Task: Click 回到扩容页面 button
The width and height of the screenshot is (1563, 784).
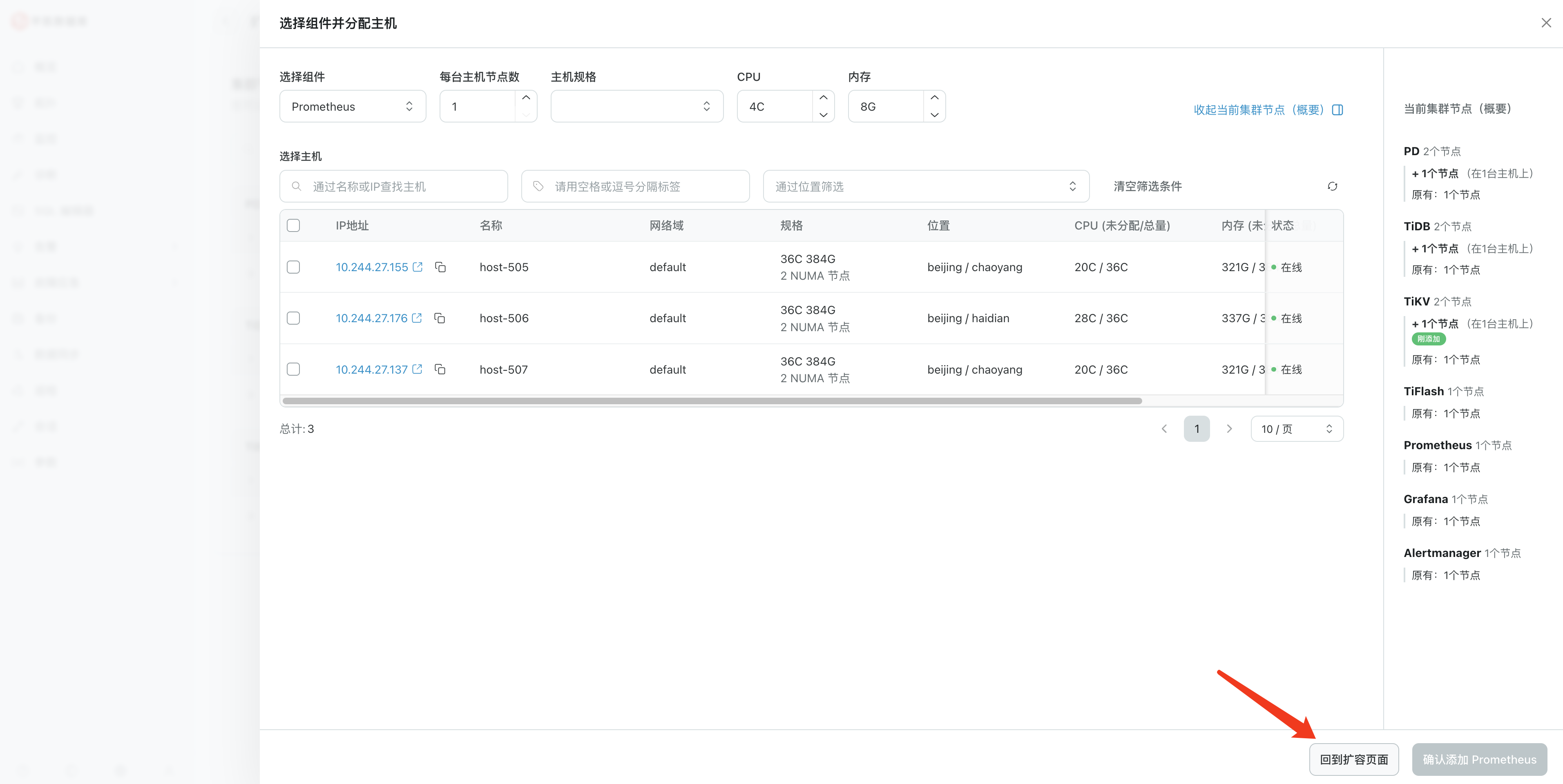Action: [1354, 759]
